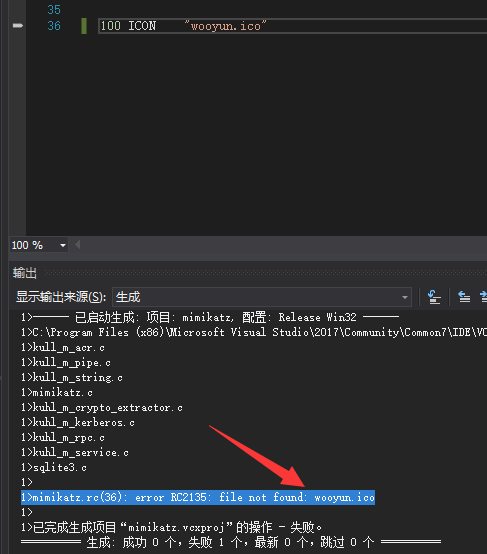487x554 pixels.
Task: Click the "wooyun.ico" string on line 36
Action: coord(225,26)
